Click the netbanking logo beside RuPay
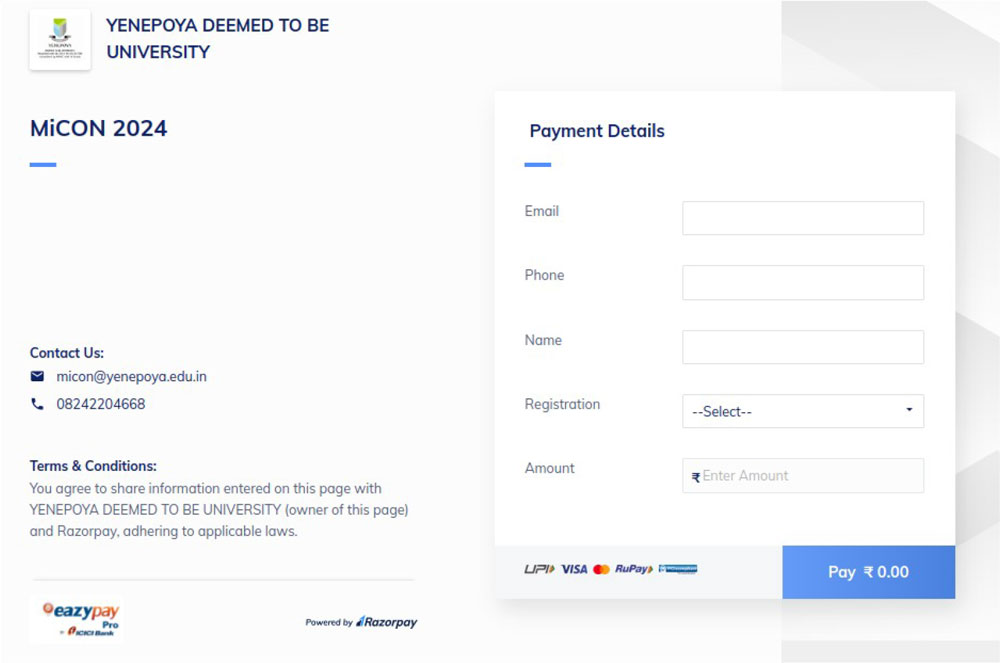This screenshot has width=1000, height=663. [x=678, y=570]
